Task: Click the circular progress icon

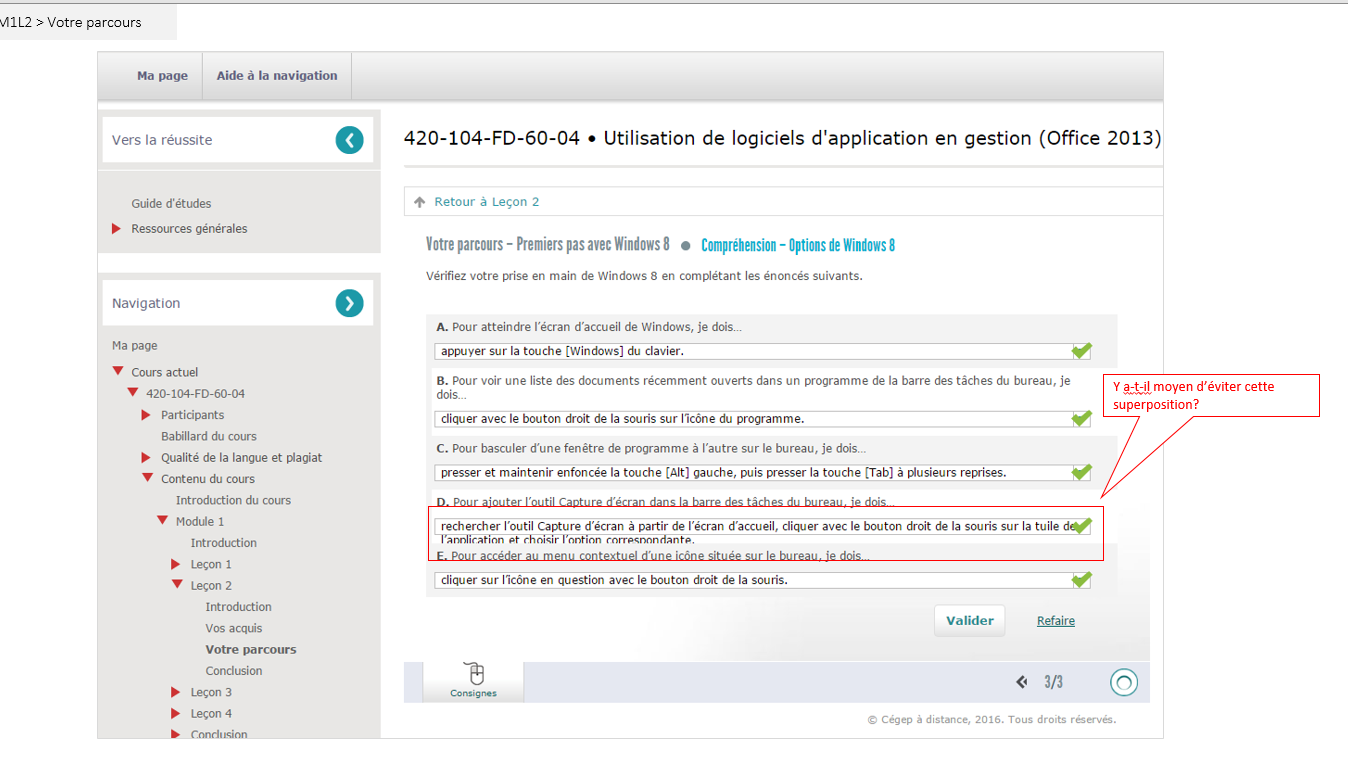Action: [x=1124, y=682]
